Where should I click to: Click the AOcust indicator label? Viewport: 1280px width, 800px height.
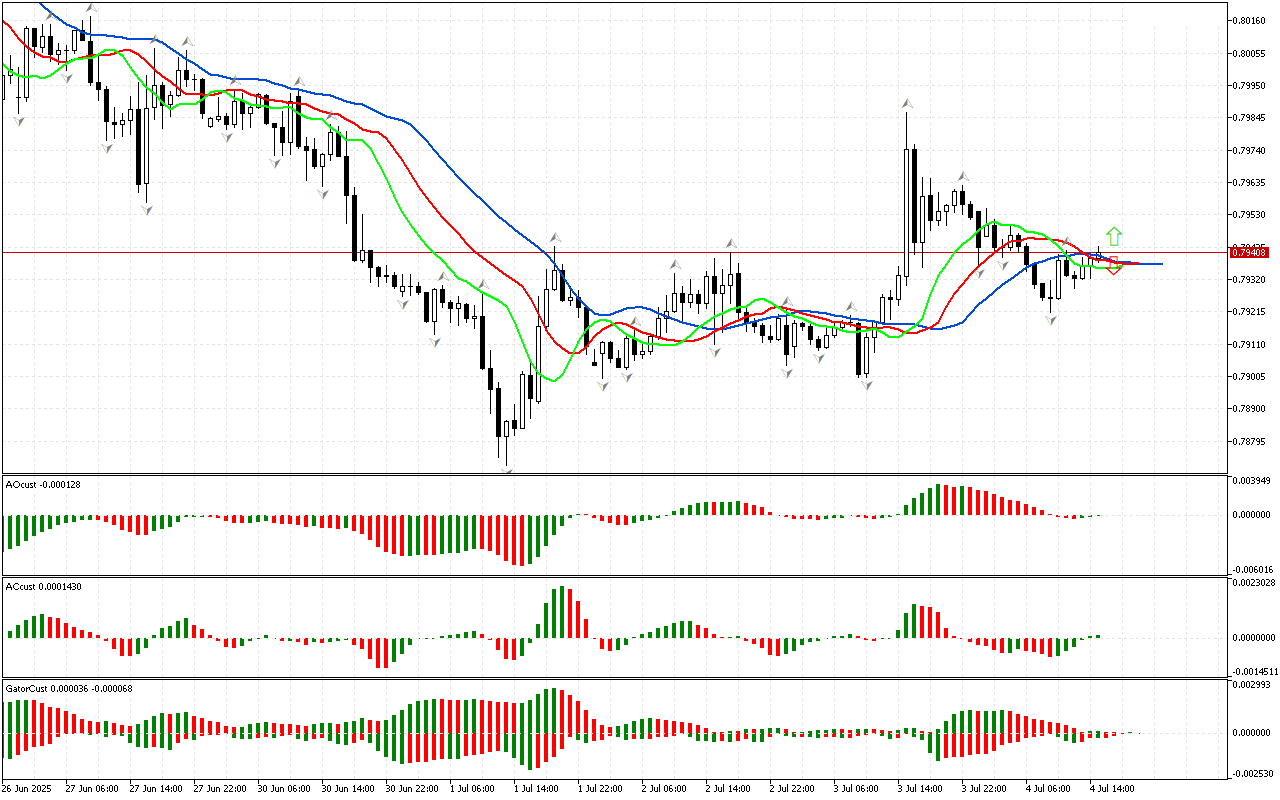click(42, 485)
